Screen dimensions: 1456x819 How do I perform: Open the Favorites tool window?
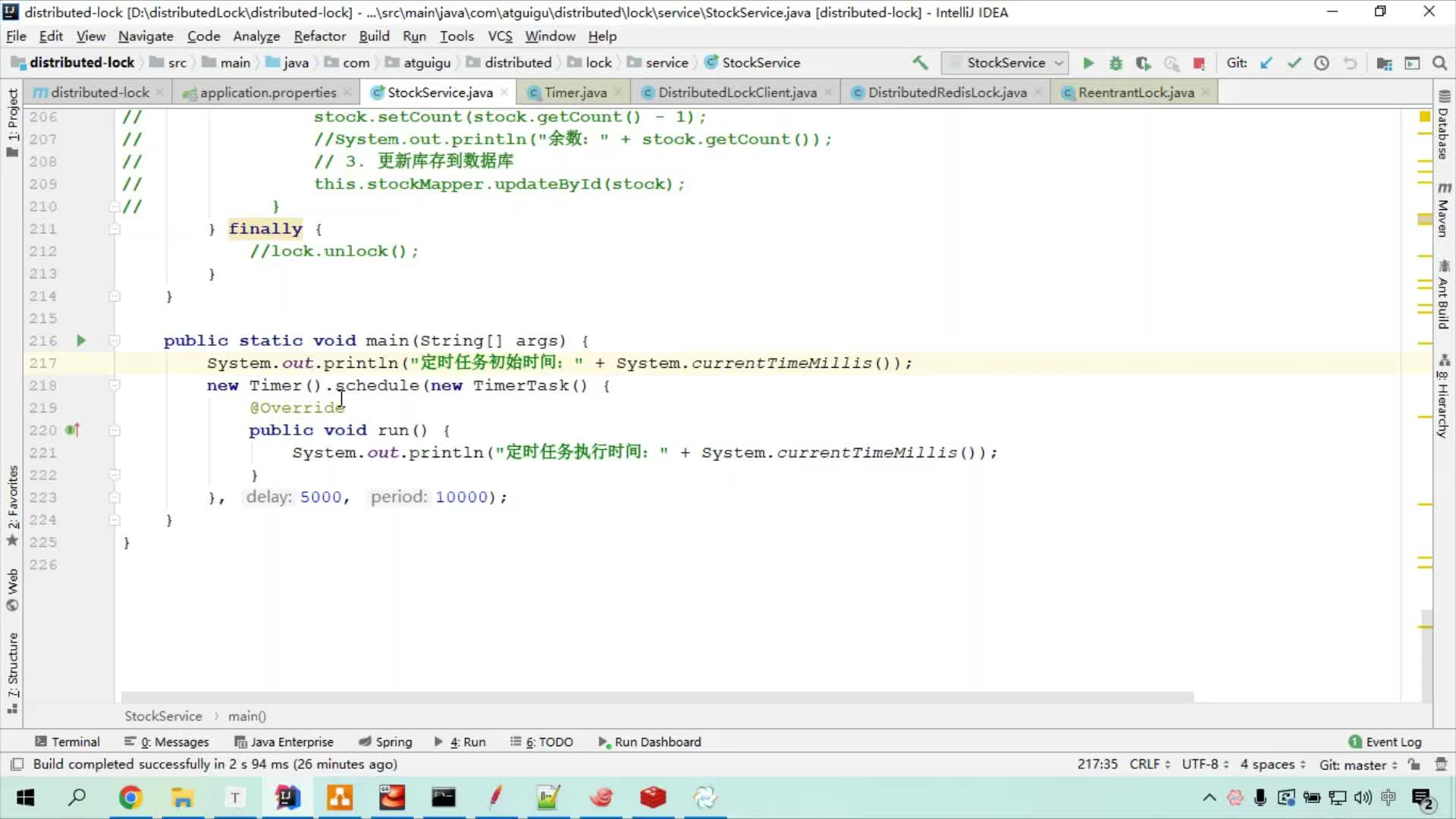(x=12, y=506)
